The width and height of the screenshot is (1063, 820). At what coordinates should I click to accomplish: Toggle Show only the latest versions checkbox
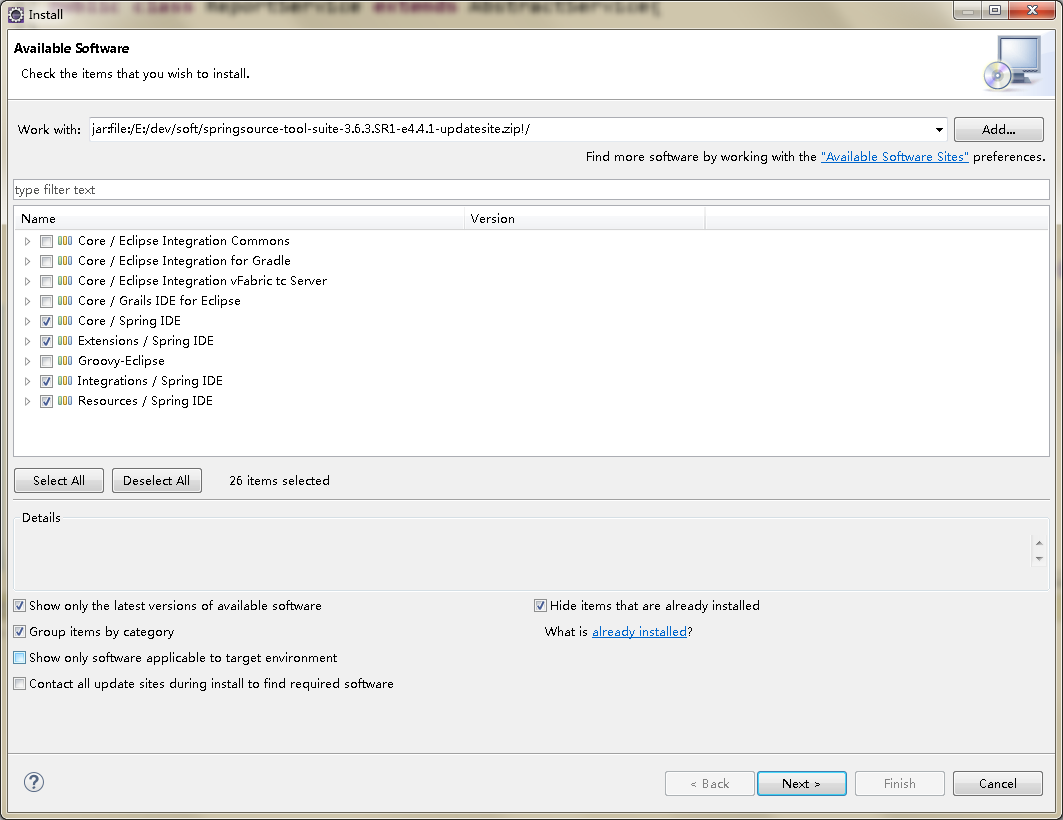(x=20, y=606)
